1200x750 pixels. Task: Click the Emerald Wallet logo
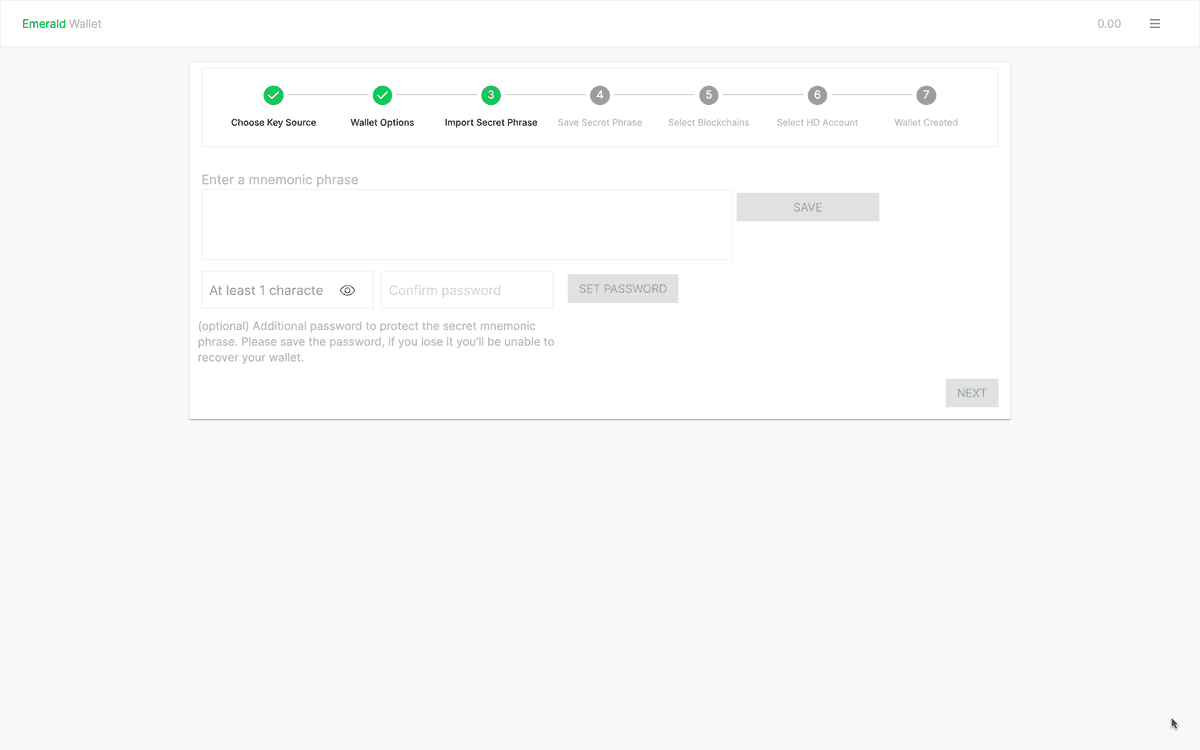(x=62, y=24)
